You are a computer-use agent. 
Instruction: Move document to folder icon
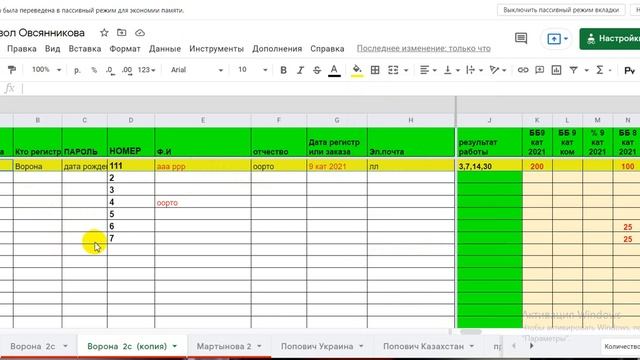pyautogui.click(x=122, y=33)
